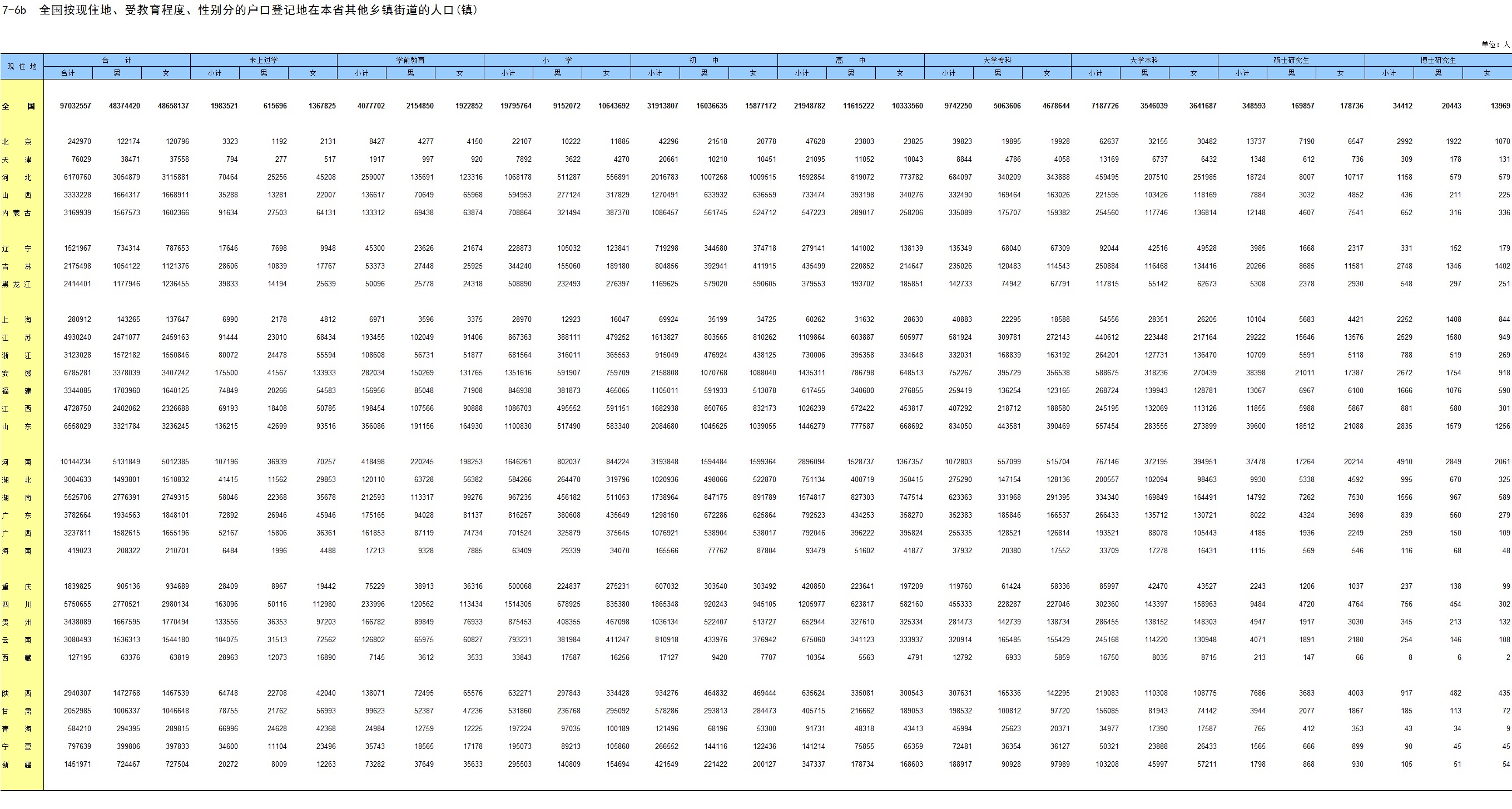Select cell 1072803 in the 河南 row

click(958, 462)
